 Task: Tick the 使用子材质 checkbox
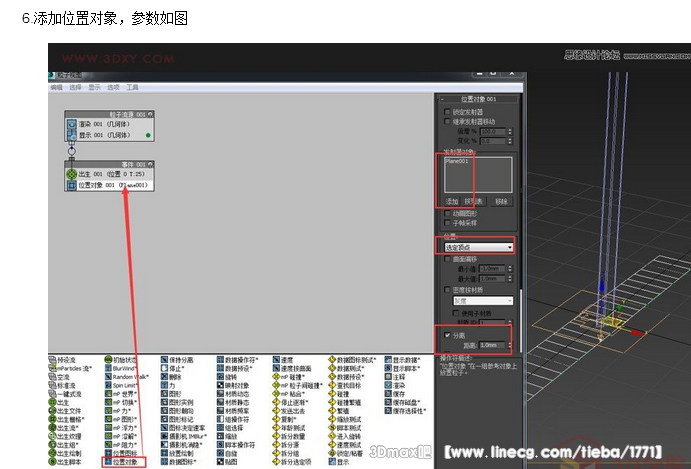pyautogui.click(x=456, y=313)
